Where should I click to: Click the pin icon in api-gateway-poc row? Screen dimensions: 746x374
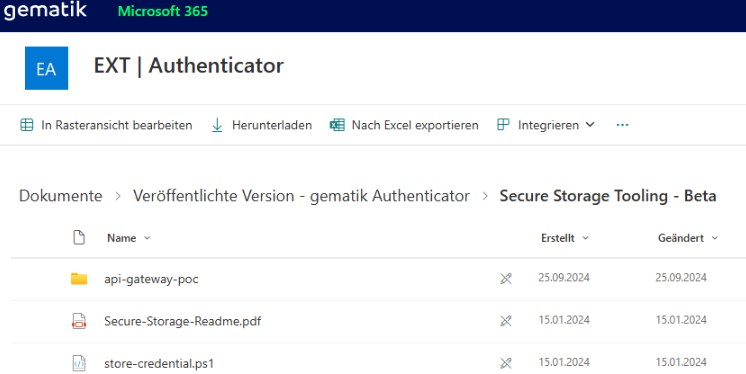[x=506, y=279]
